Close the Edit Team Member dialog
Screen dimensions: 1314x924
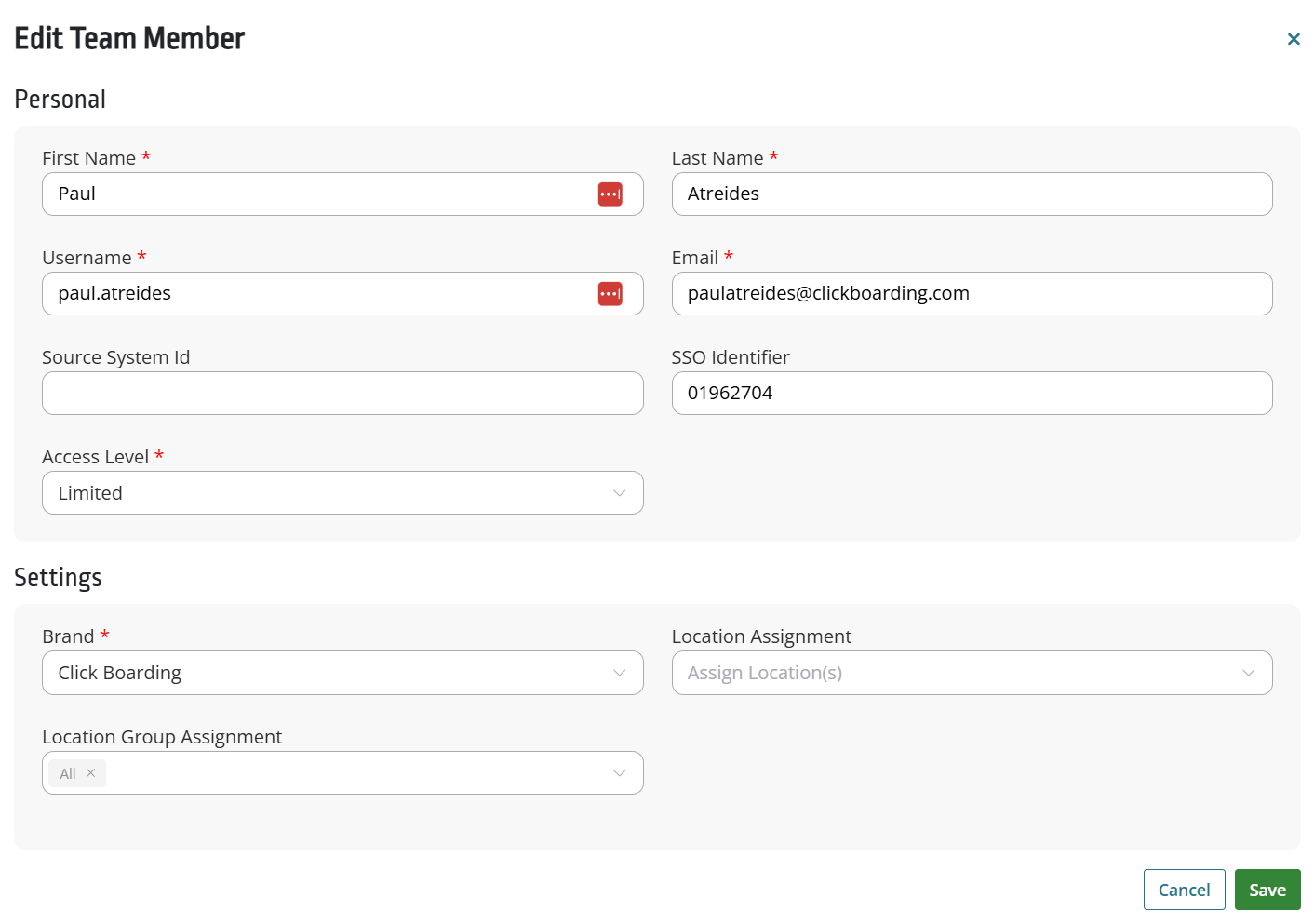(x=1294, y=39)
